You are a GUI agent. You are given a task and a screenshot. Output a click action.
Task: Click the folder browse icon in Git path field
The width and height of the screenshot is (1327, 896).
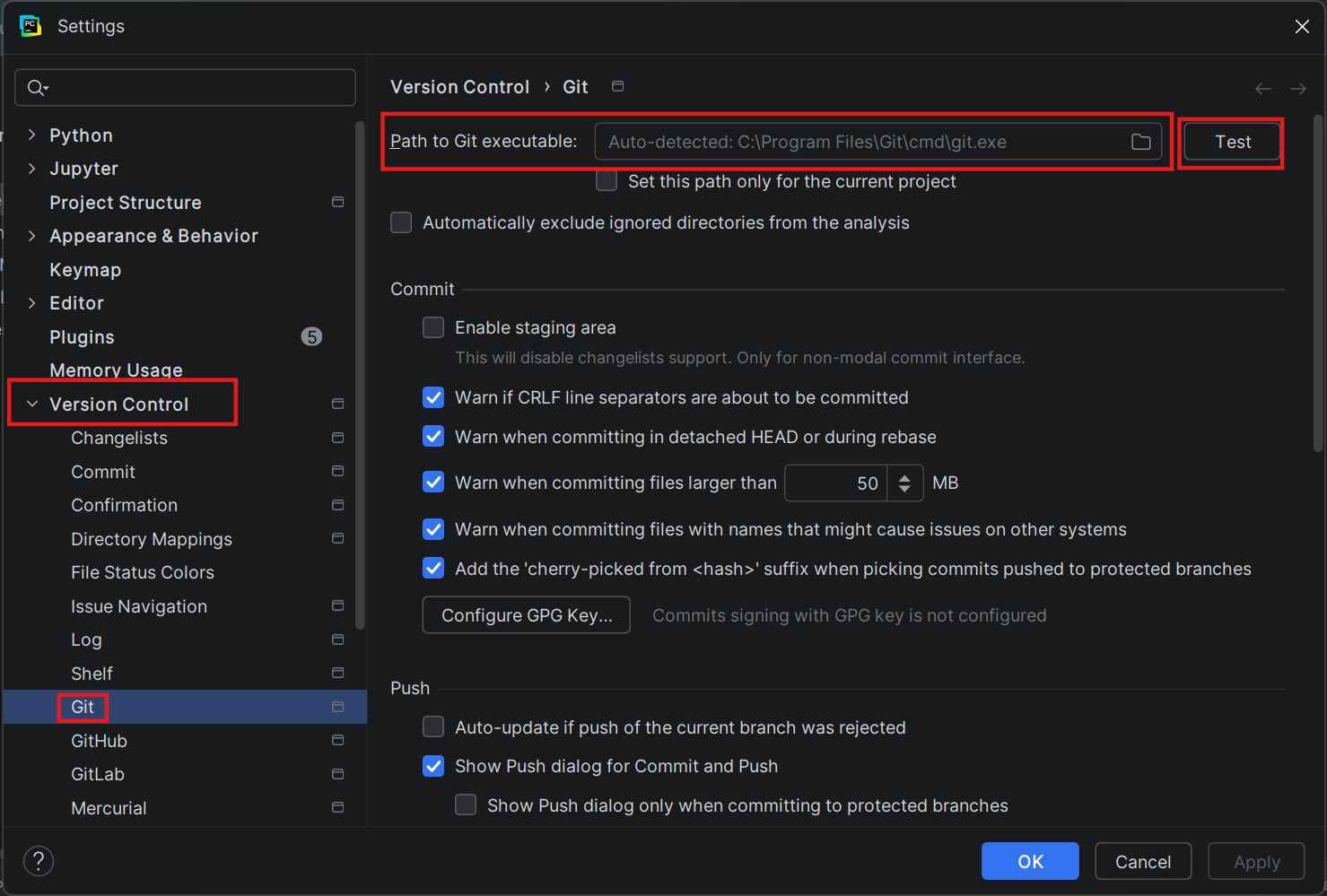(x=1140, y=142)
